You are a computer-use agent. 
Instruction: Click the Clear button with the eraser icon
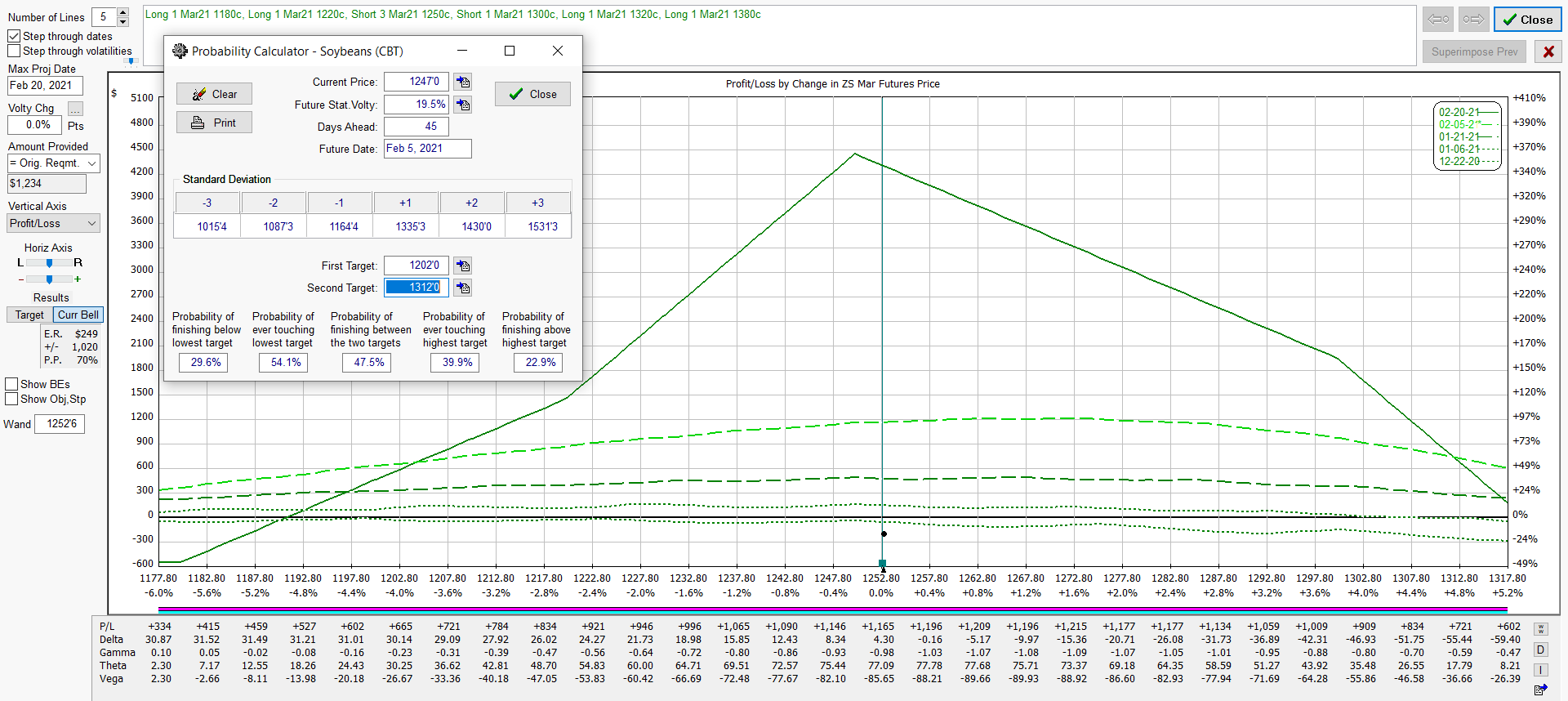[214, 94]
